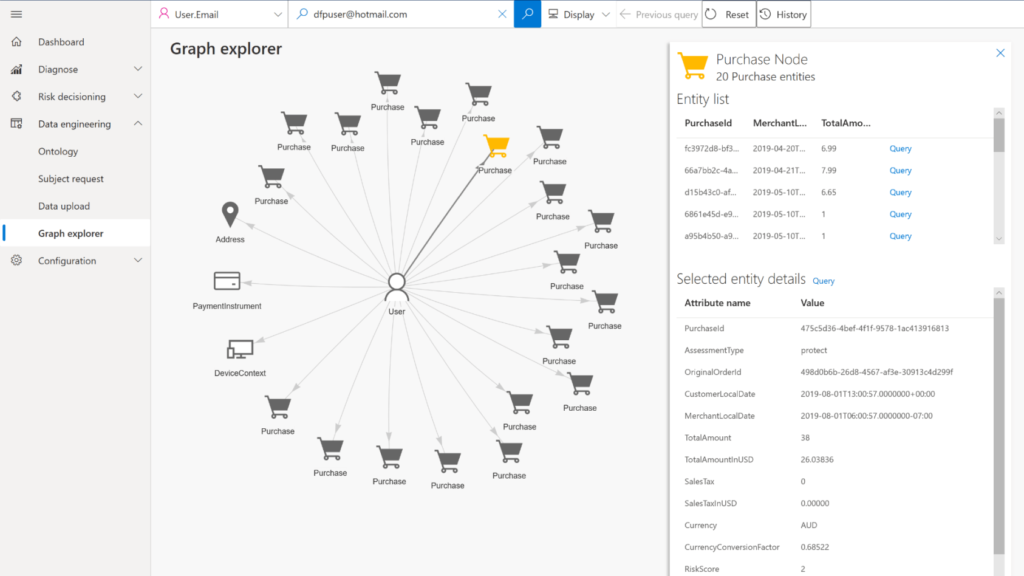
Task: Click the large Purchase Node cart icon in panel
Action: (x=693, y=65)
